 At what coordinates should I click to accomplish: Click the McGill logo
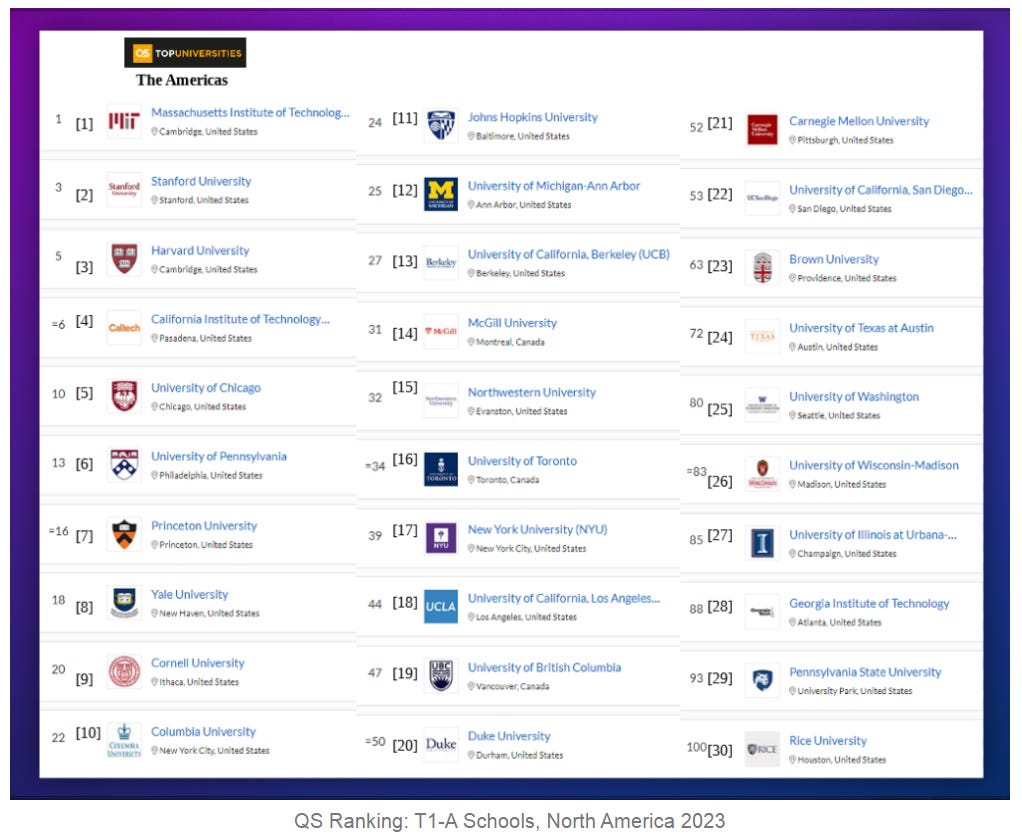pyautogui.click(x=441, y=332)
